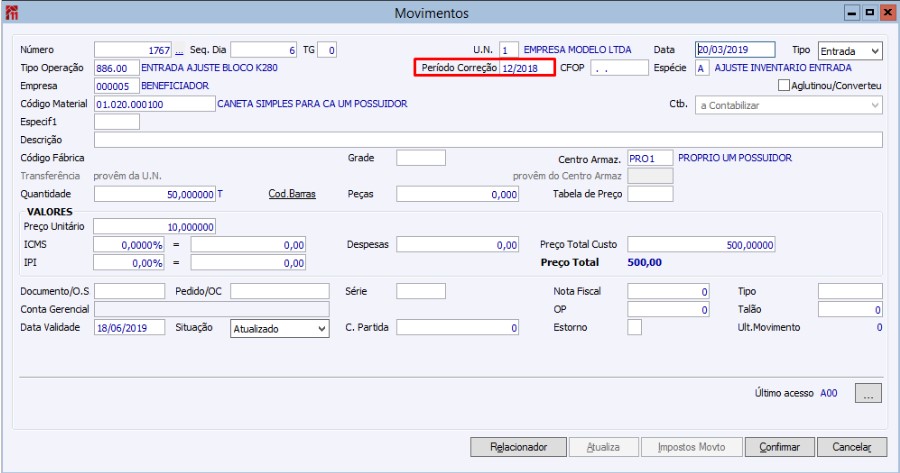Viewport: 900px width, 473px height.
Task: Open the Cod.Barras link
Action: 292,194
